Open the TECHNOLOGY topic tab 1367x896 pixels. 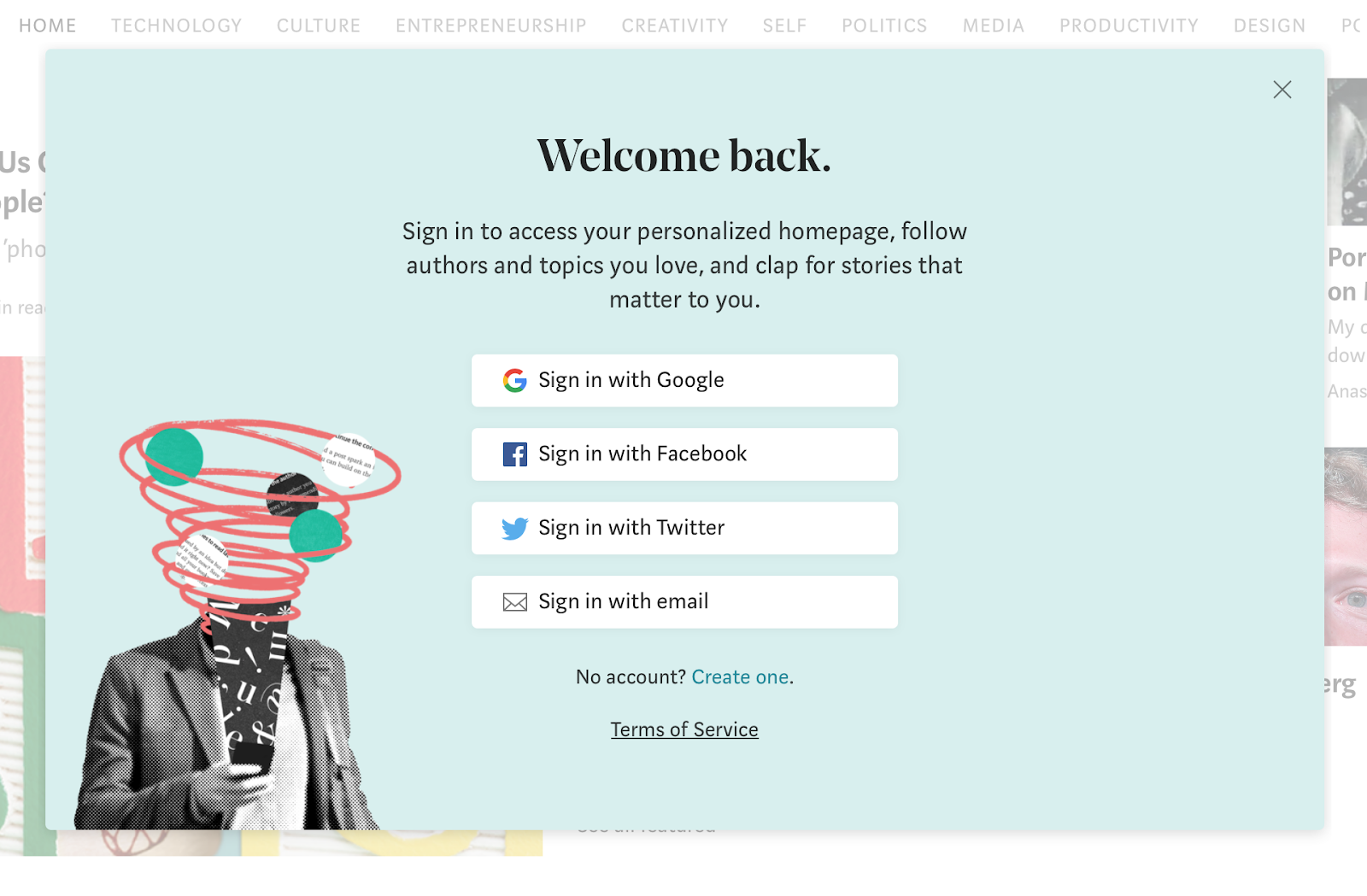tap(177, 26)
